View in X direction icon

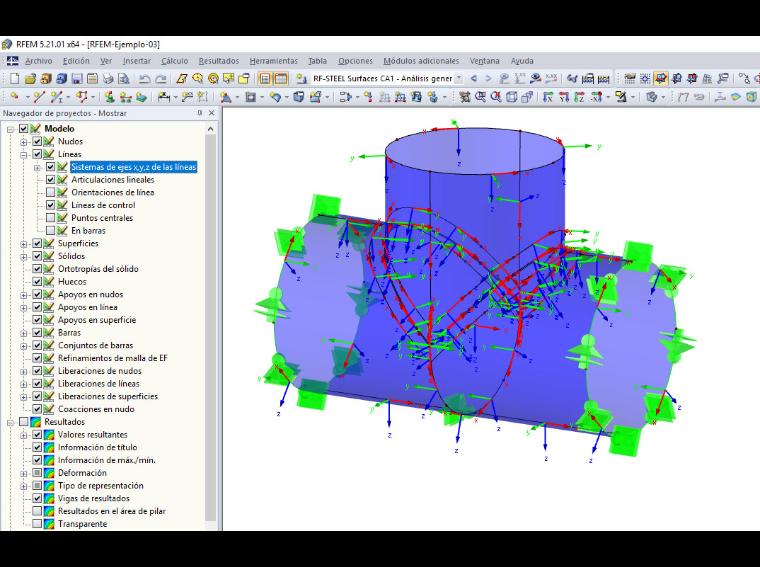tap(548, 97)
